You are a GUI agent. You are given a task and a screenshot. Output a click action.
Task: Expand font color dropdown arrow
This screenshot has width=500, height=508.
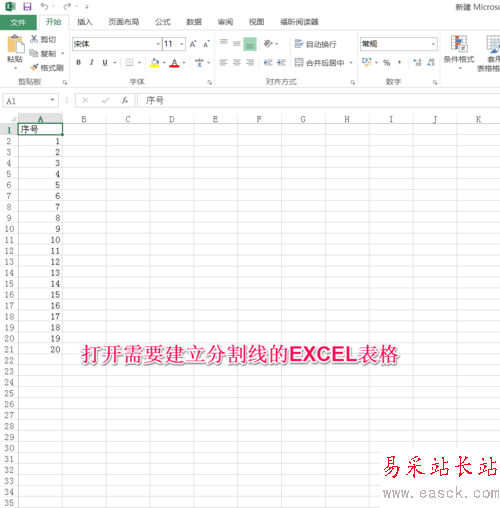pyautogui.click(x=184, y=62)
